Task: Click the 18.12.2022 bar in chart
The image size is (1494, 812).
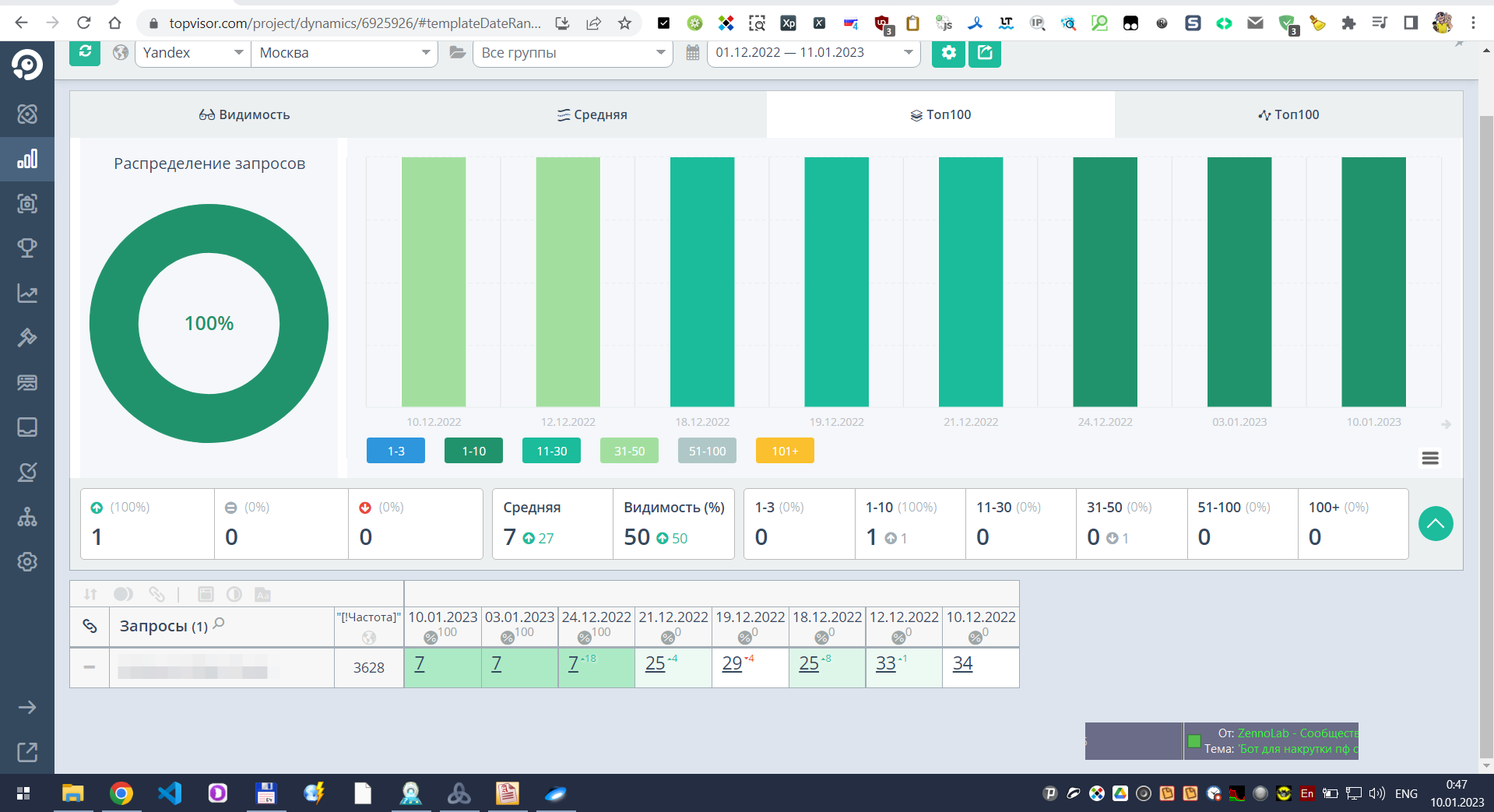Action: (702, 282)
